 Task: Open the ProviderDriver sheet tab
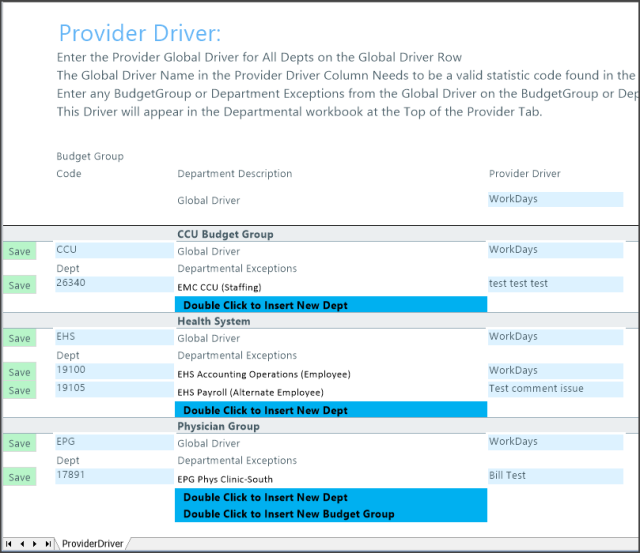point(91,544)
